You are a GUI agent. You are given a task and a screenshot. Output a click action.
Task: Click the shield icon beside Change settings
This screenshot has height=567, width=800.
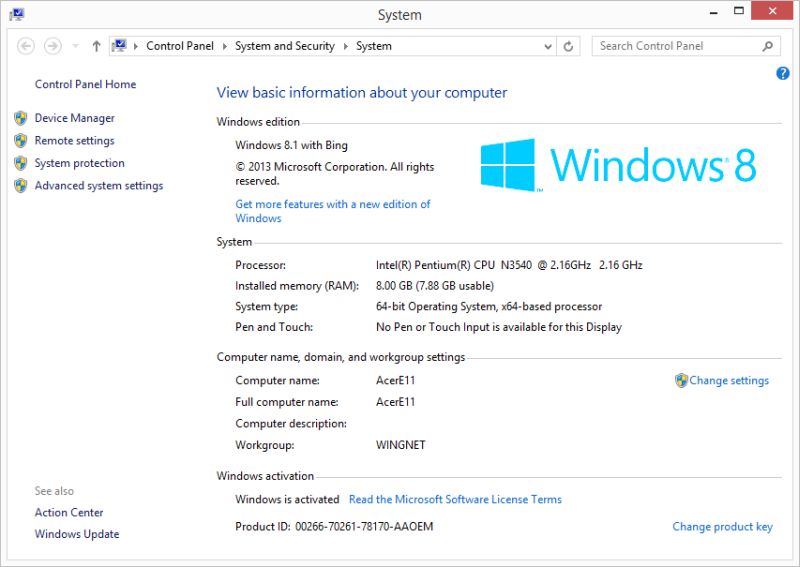pyautogui.click(x=681, y=380)
